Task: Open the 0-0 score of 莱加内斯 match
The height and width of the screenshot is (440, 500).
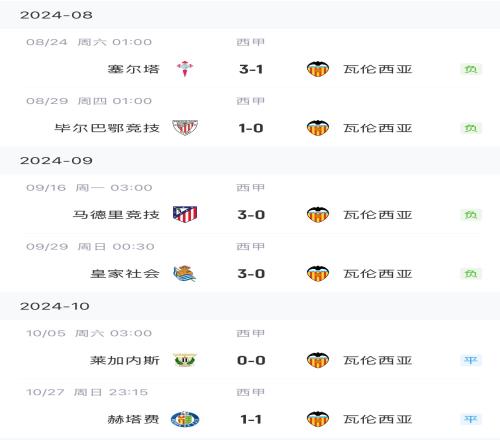Action: tap(251, 360)
